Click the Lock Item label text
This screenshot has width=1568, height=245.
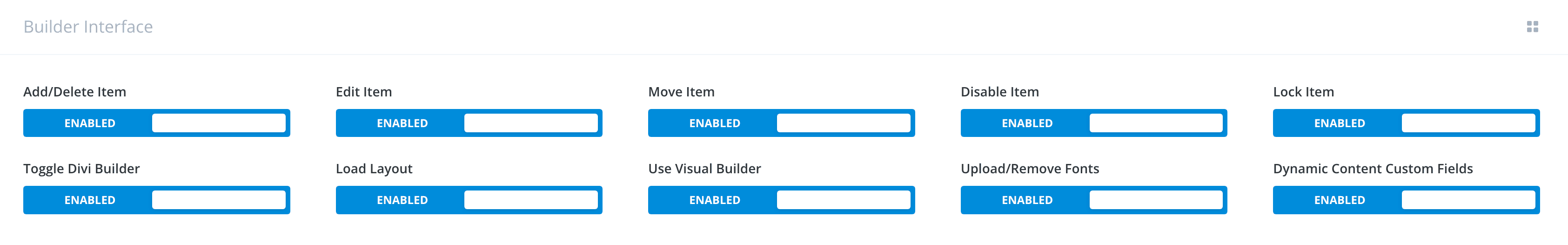pos(1303,92)
